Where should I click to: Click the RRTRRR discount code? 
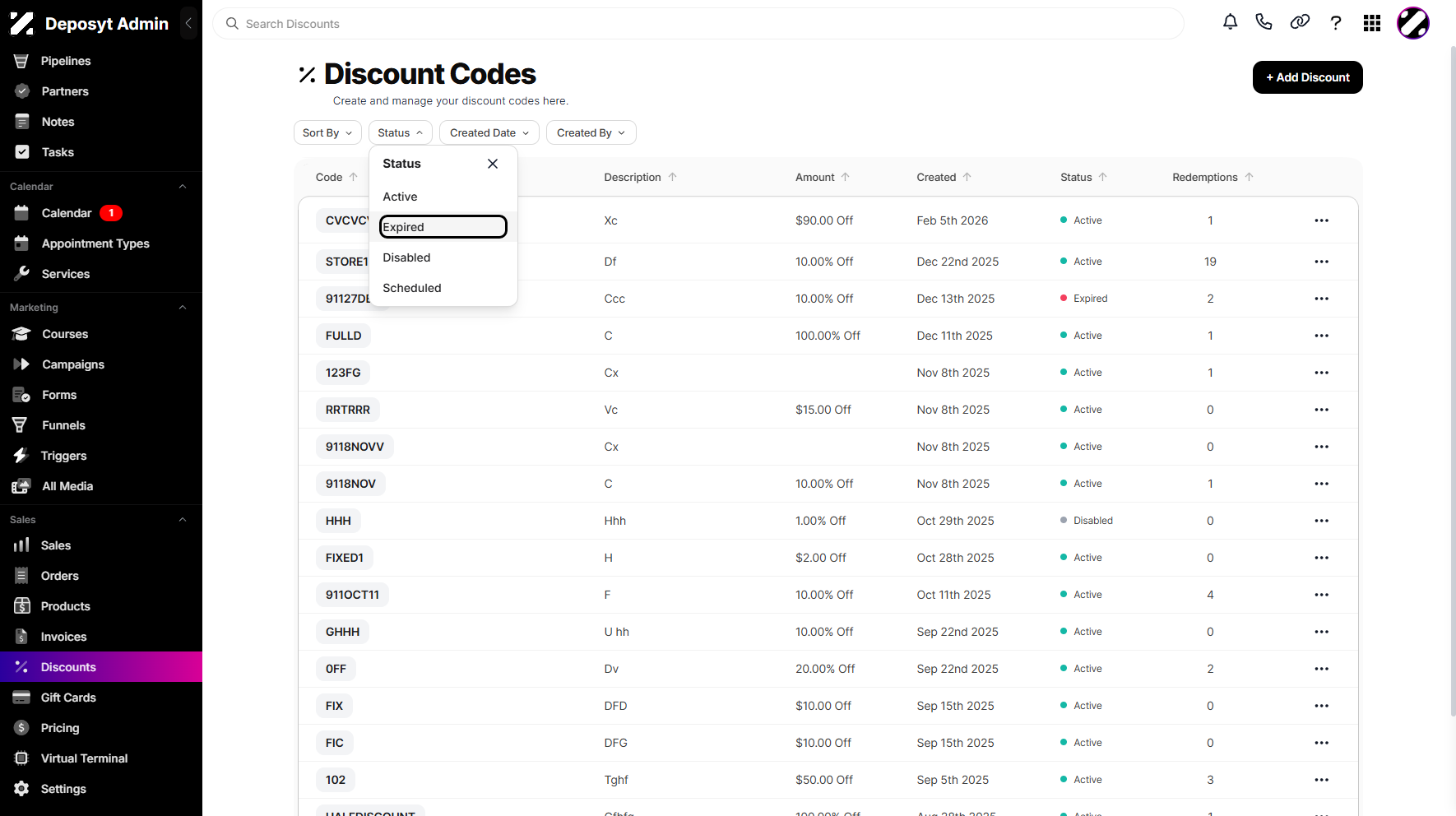[x=348, y=410]
